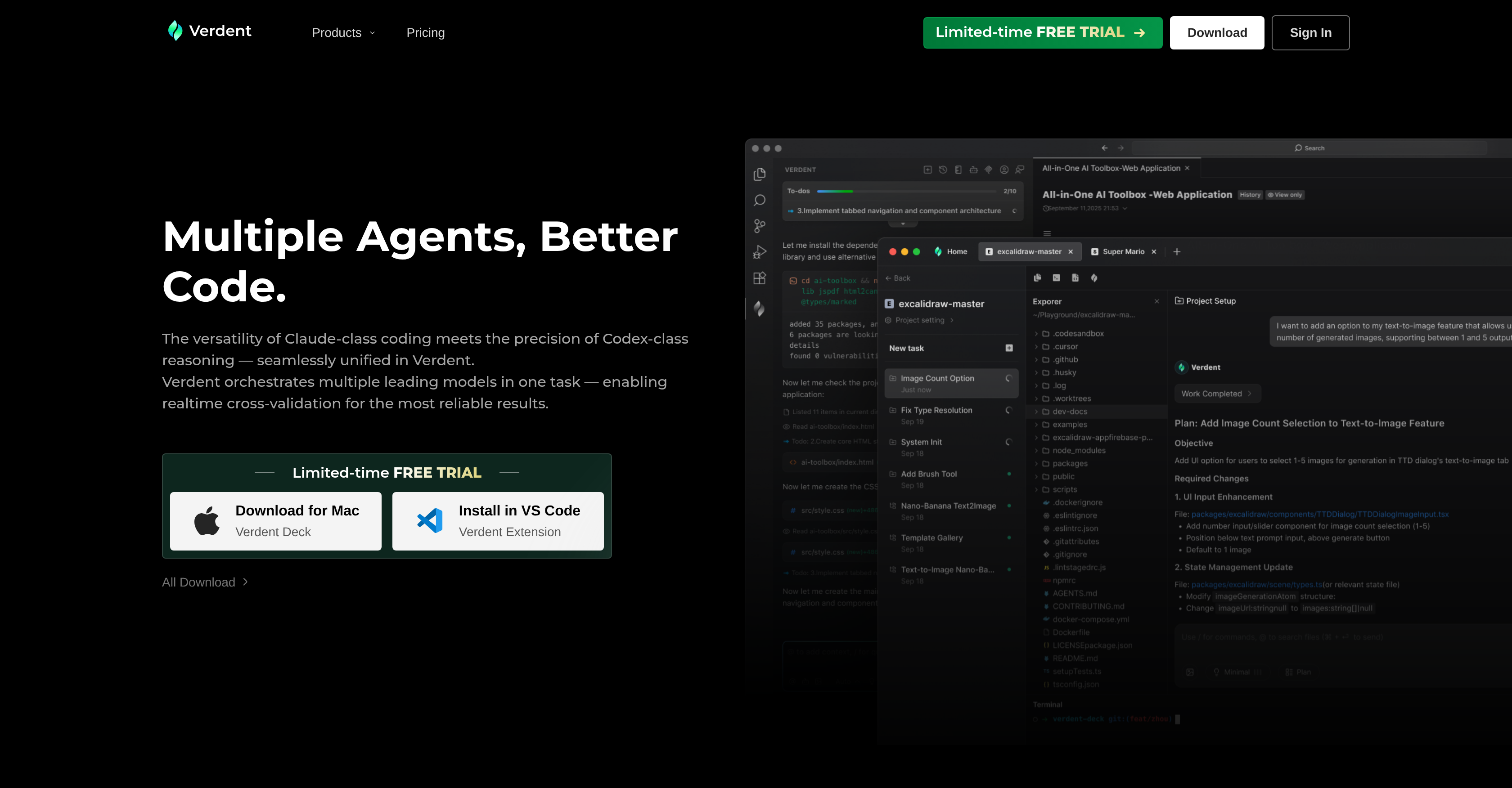Click the Download for Mac button
The image size is (1512, 788).
[x=274, y=520]
